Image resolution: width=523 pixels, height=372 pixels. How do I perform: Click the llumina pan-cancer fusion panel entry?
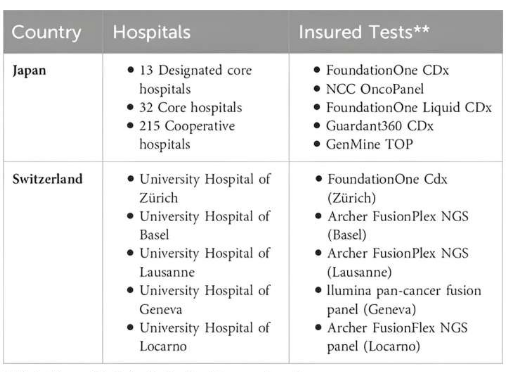click(x=404, y=300)
